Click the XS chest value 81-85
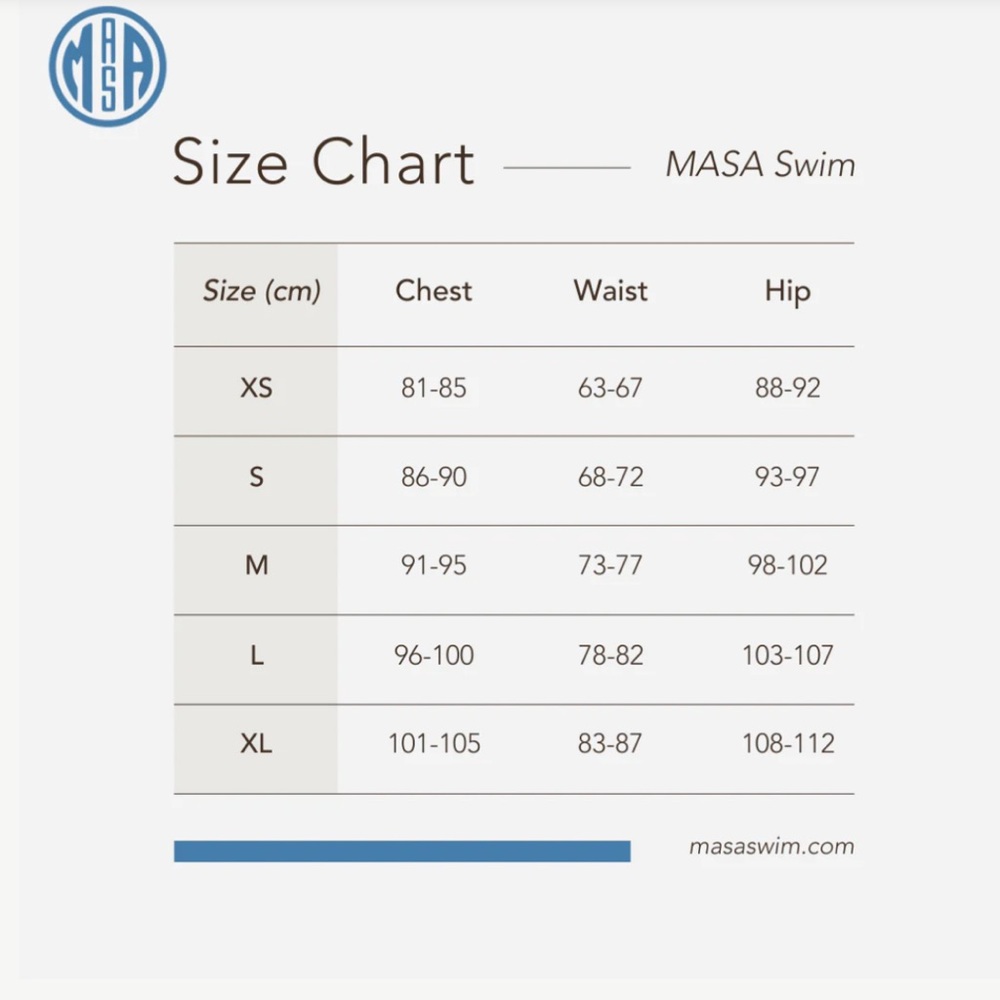 [434, 388]
